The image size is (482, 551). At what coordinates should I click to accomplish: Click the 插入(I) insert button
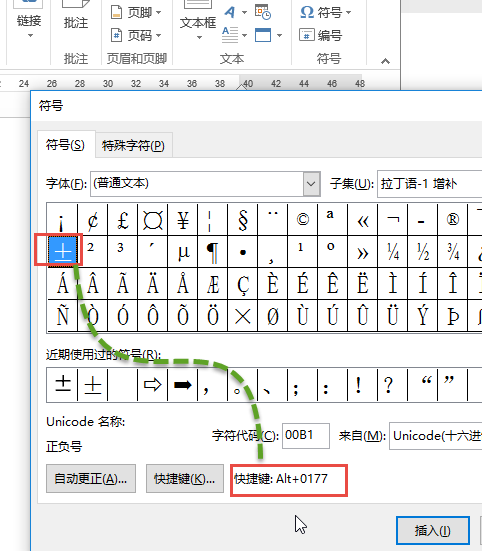[432, 531]
